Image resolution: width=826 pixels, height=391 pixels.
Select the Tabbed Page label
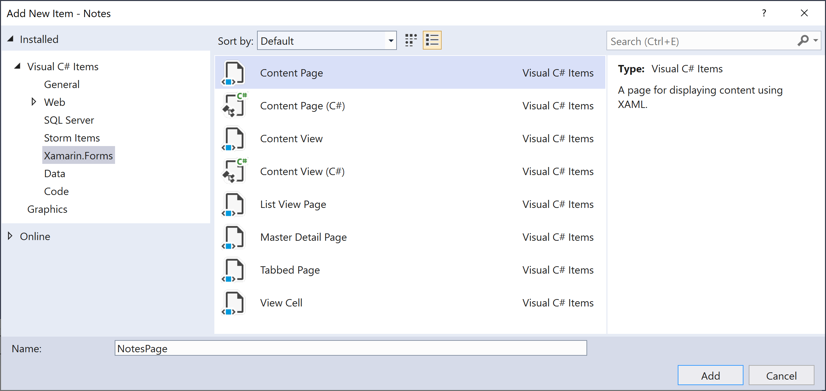click(x=290, y=270)
